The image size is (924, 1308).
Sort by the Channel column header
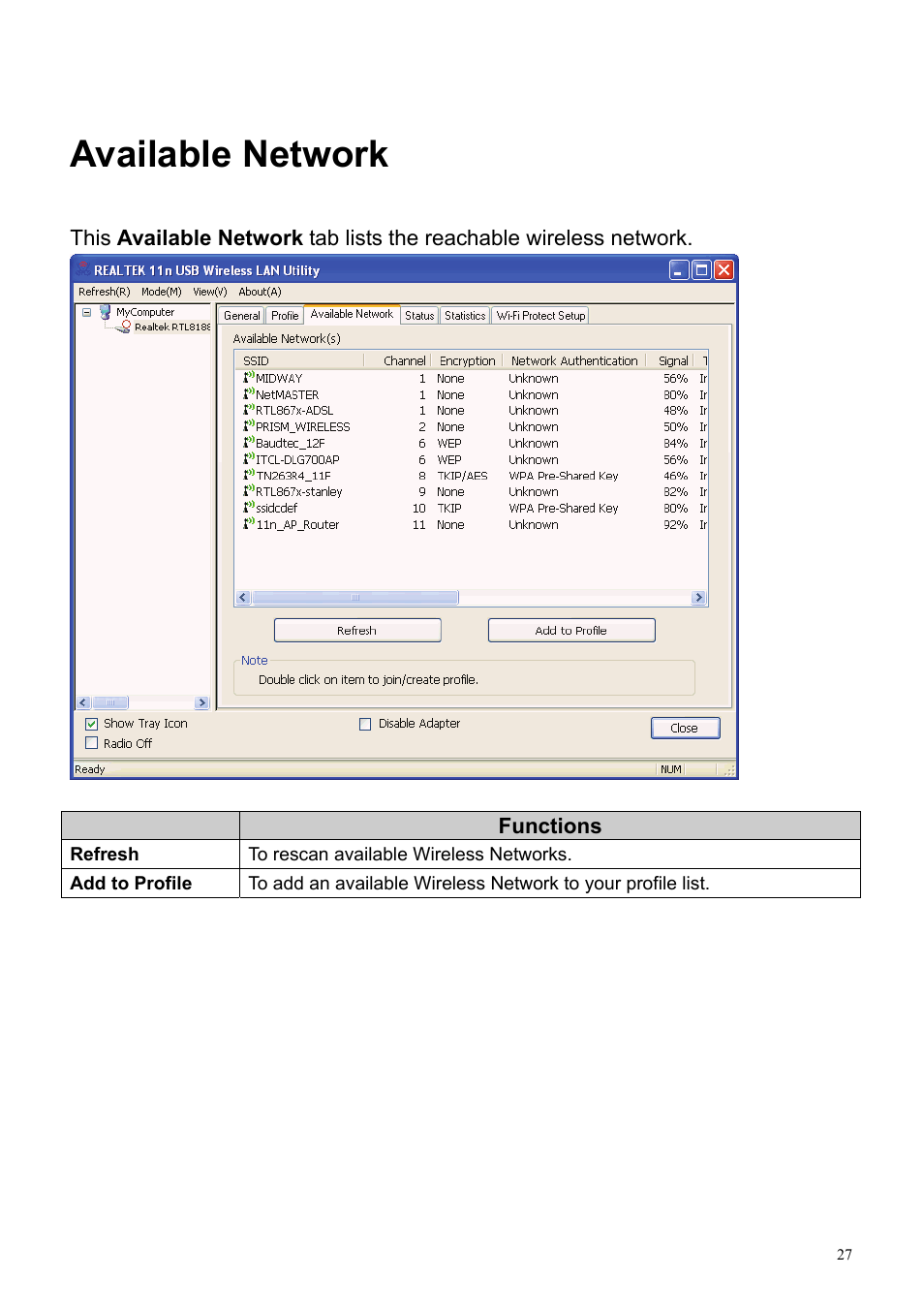pyautogui.click(x=396, y=360)
